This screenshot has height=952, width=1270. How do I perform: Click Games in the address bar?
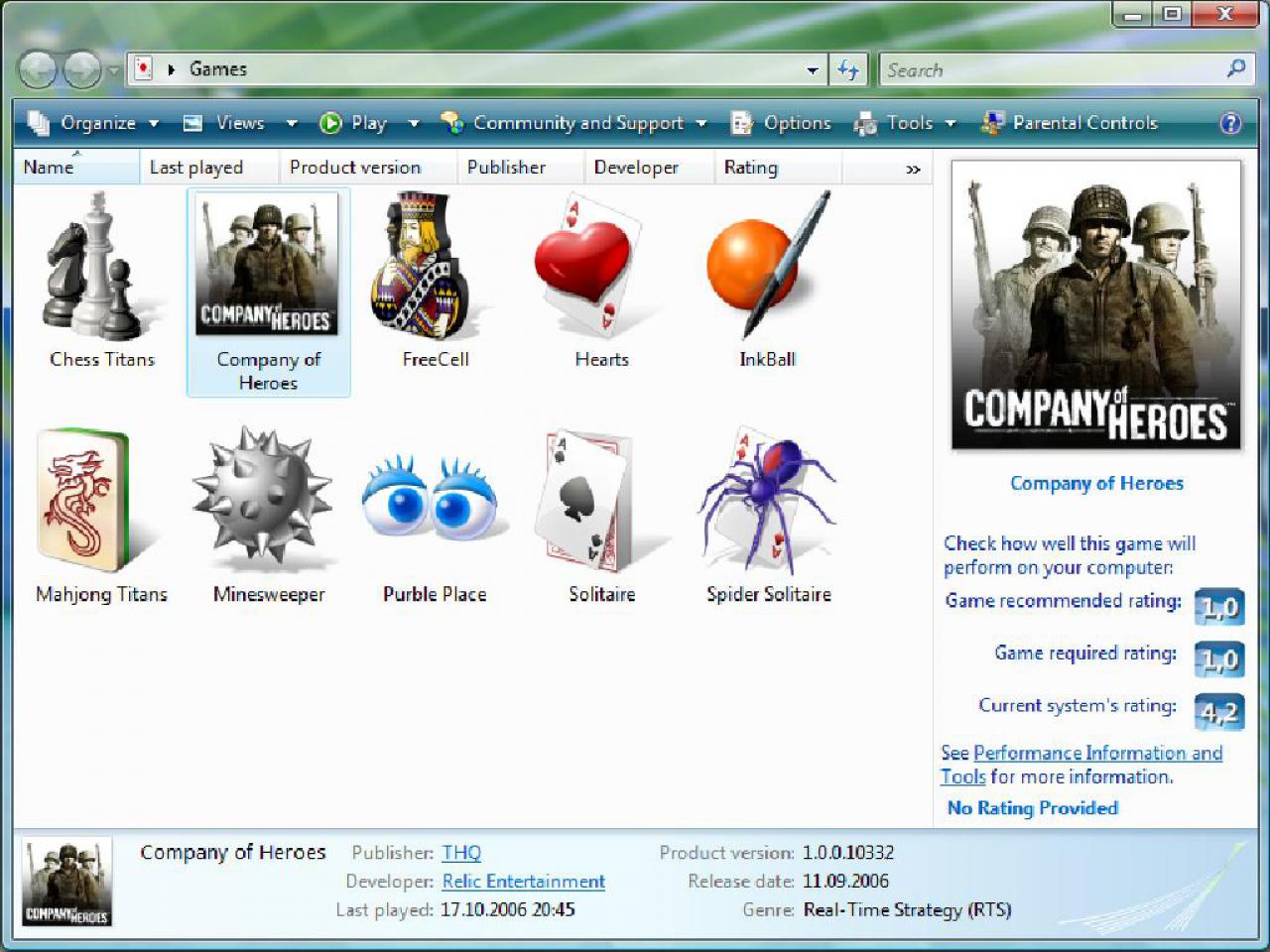218,68
